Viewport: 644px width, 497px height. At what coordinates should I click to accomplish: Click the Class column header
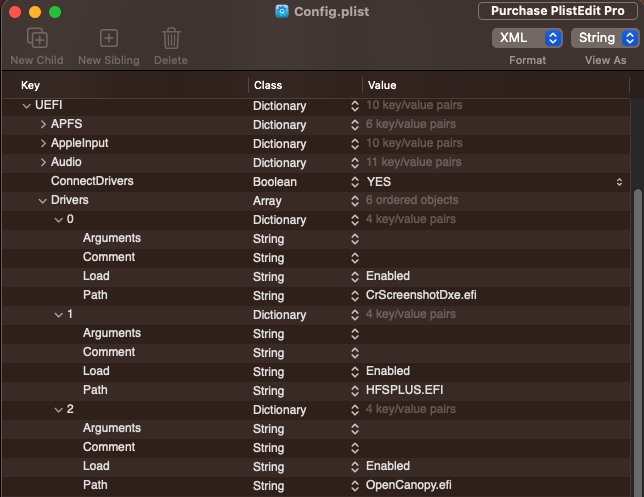(268, 85)
